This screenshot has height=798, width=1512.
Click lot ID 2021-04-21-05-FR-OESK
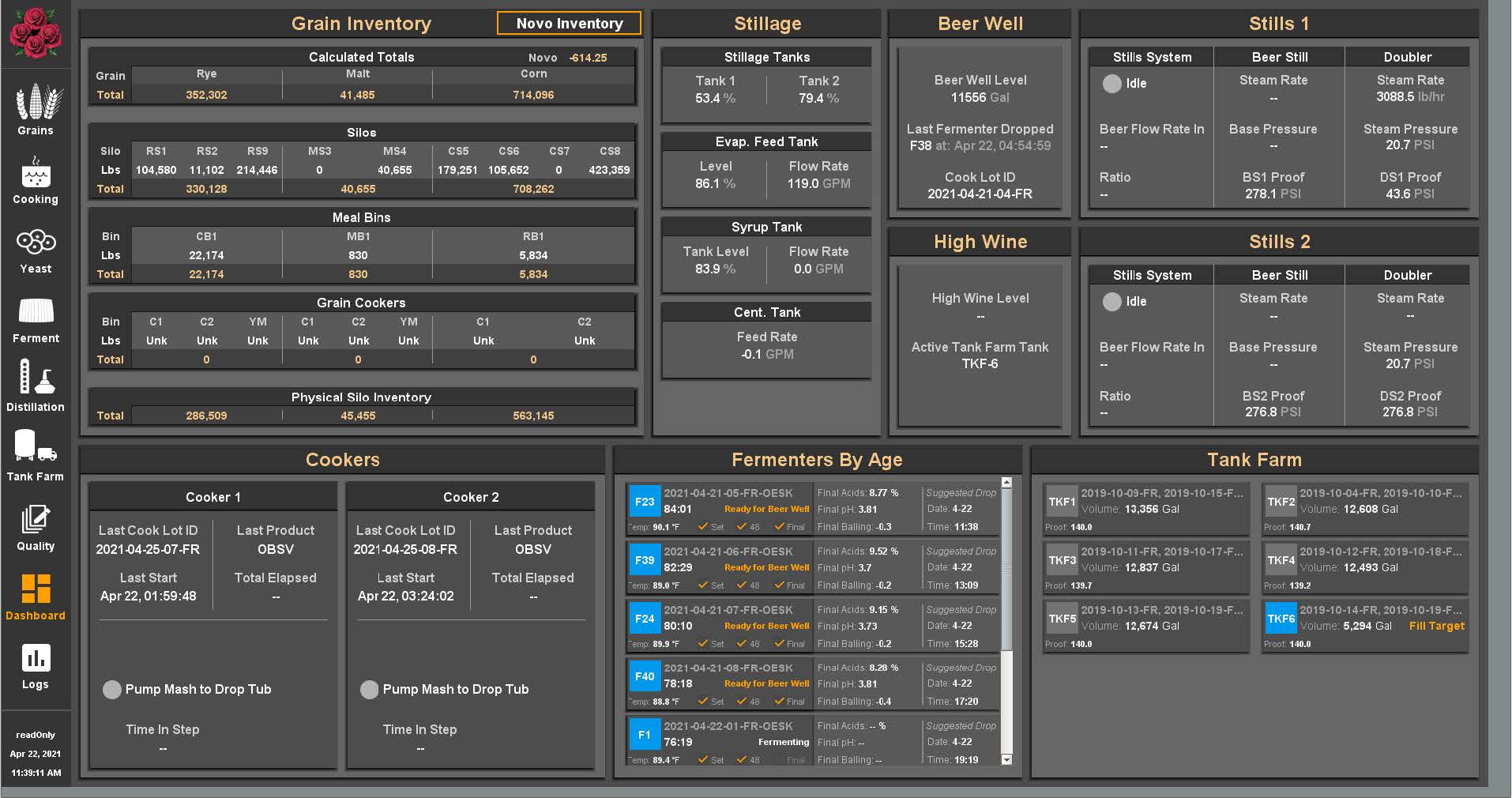[x=728, y=493]
